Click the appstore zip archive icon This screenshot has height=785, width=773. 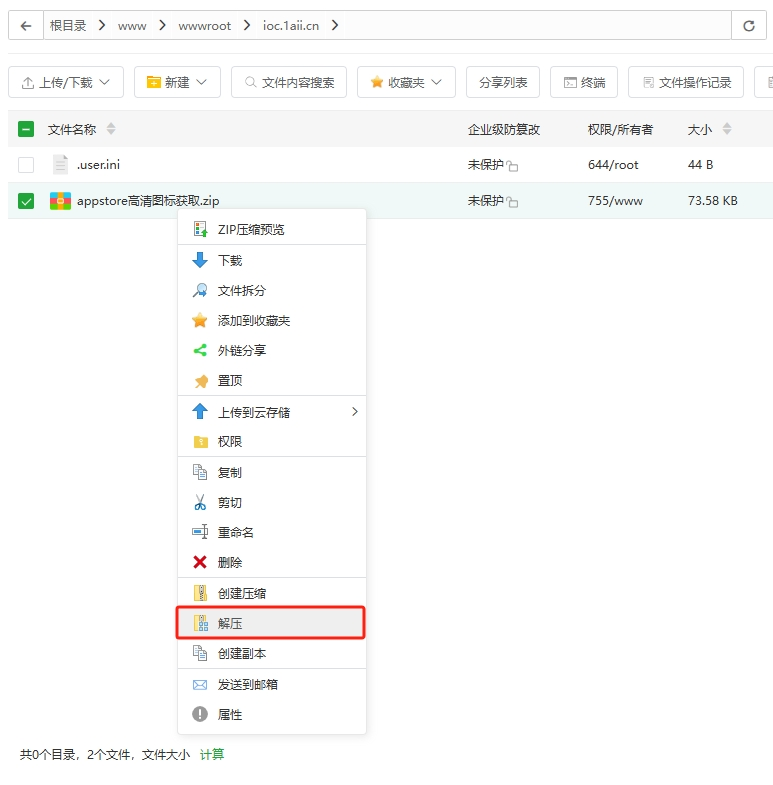point(60,201)
